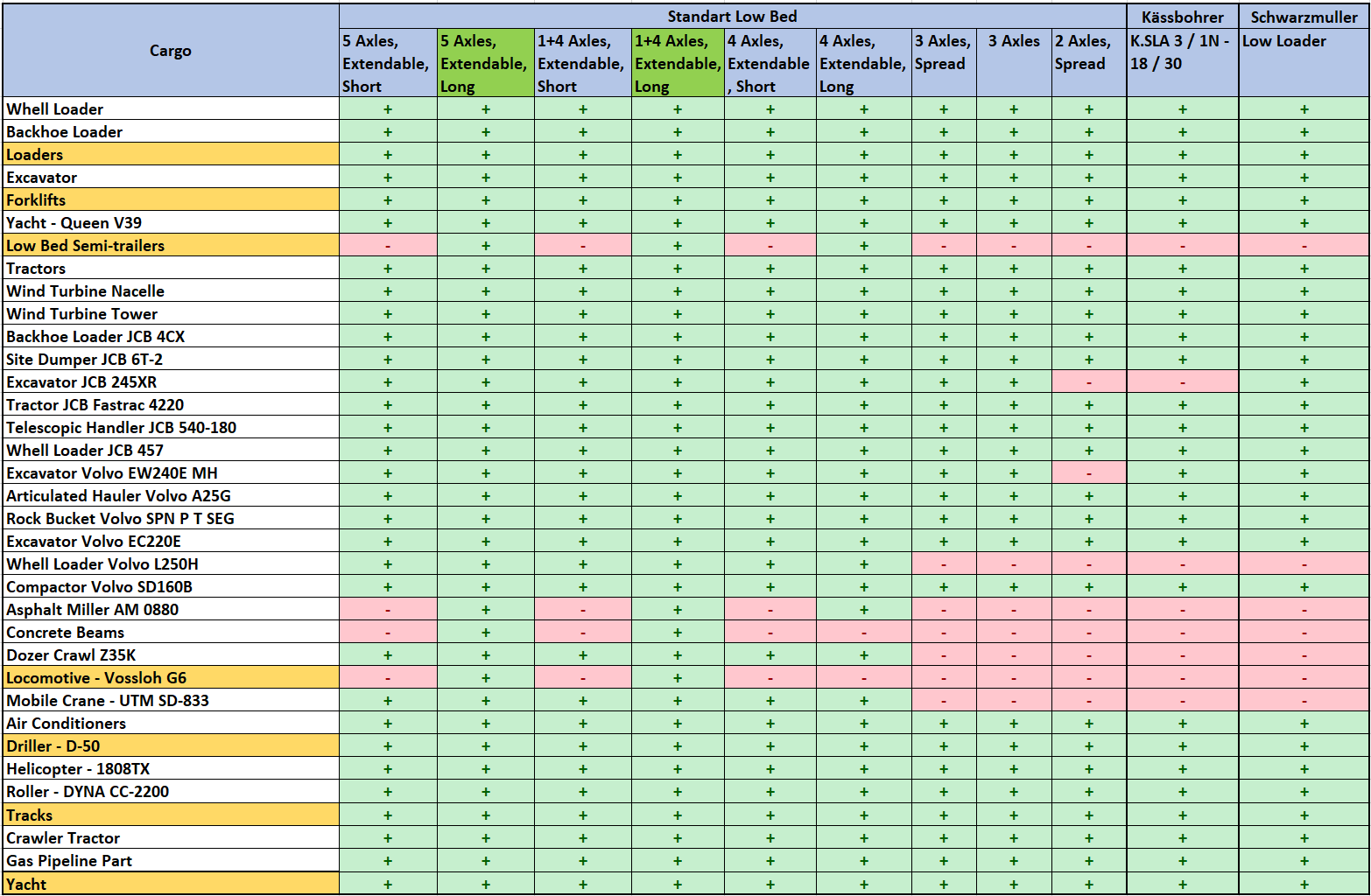The height and width of the screenshot is (896, 1371).
Task: Click the "Concrete Beams" cargo cell
Action: [171, 633]
